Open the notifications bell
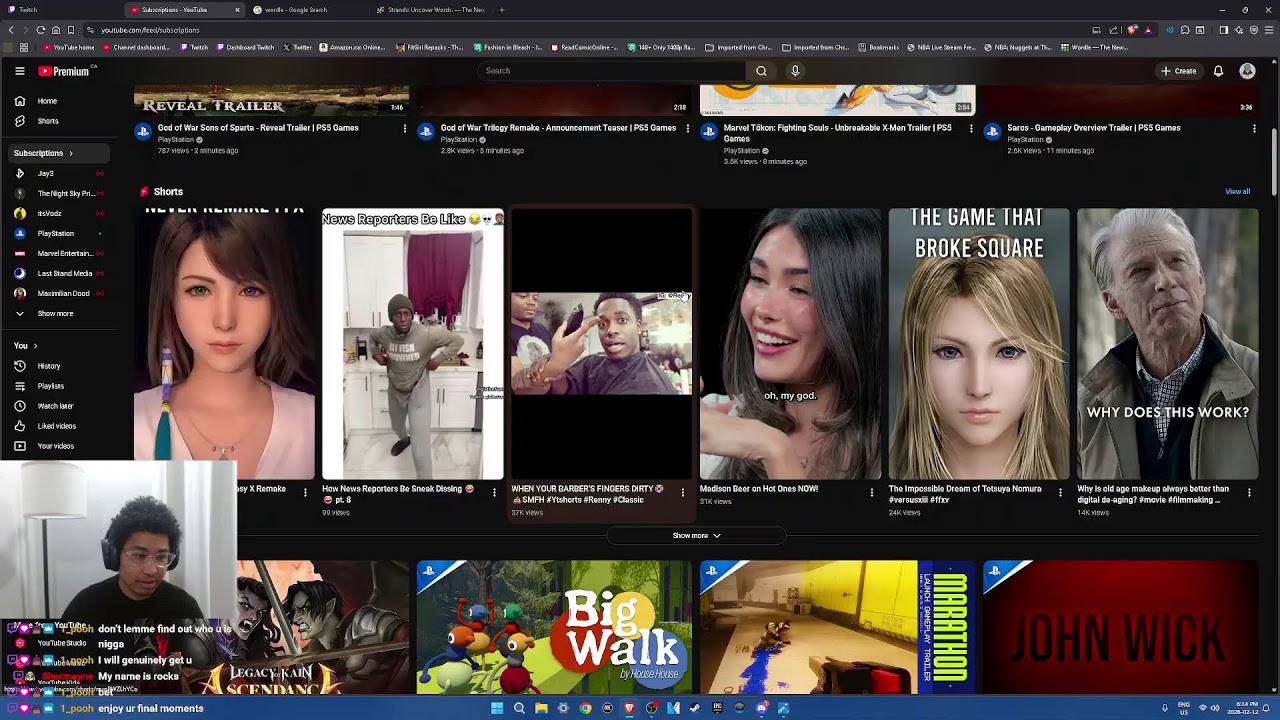 [x=1218, y=71]
